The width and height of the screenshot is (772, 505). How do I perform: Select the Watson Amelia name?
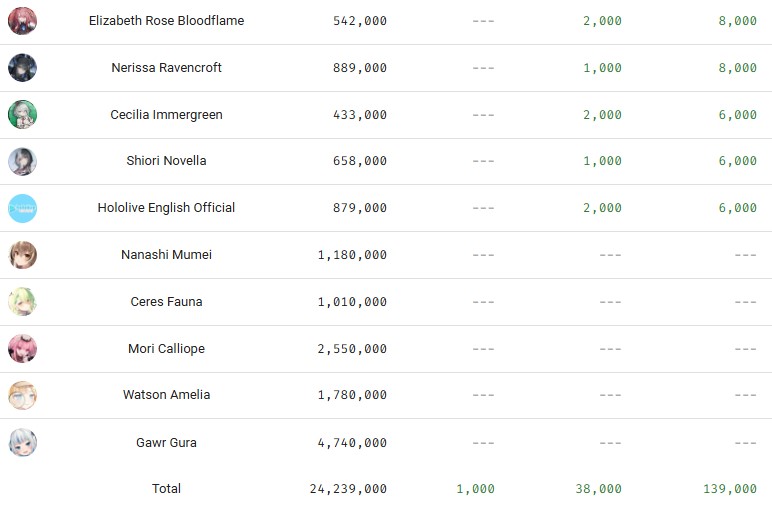(x=166, y=395)
